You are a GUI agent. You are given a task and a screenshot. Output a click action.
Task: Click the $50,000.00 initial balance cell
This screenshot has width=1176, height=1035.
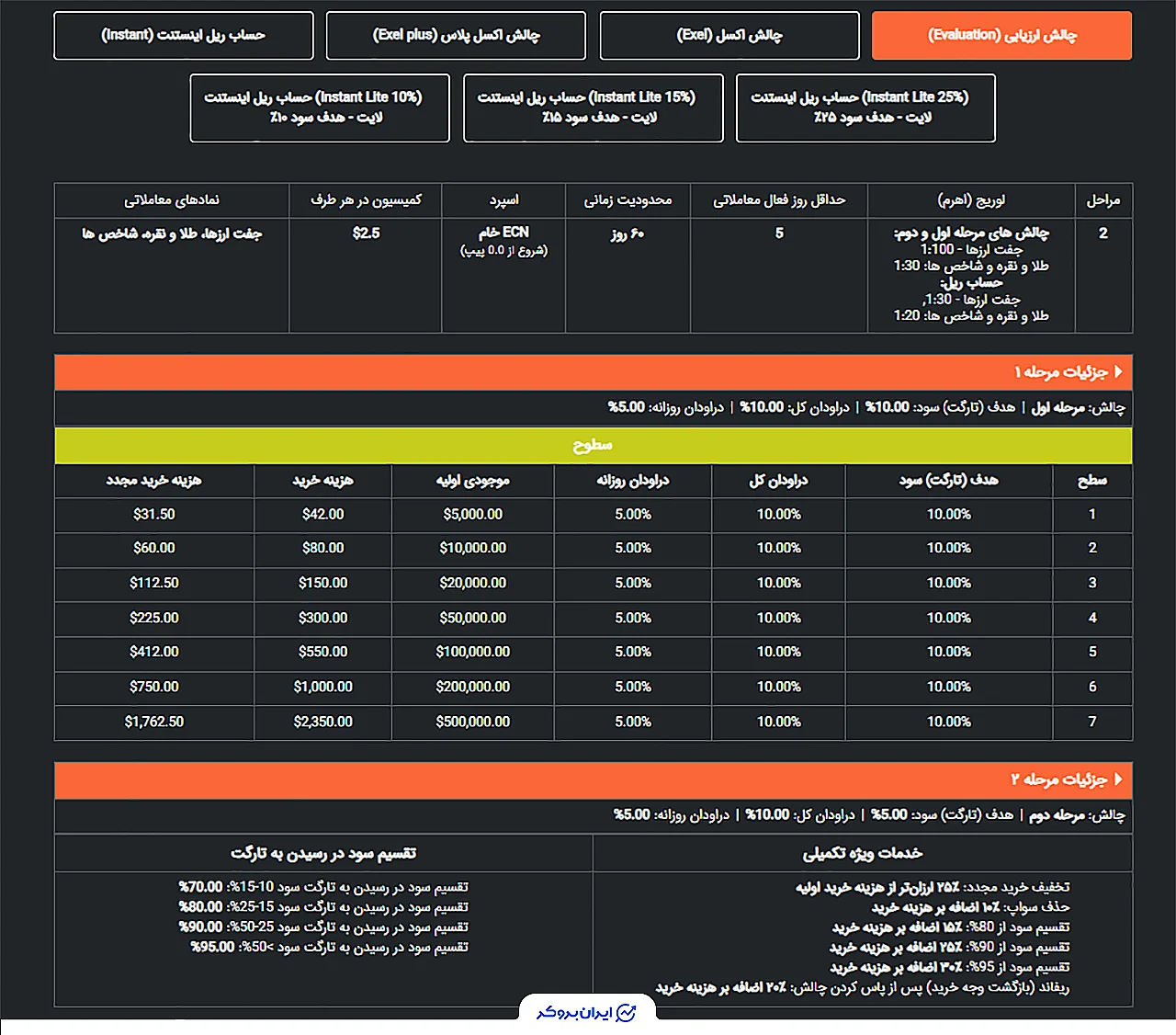click(473, 619)
